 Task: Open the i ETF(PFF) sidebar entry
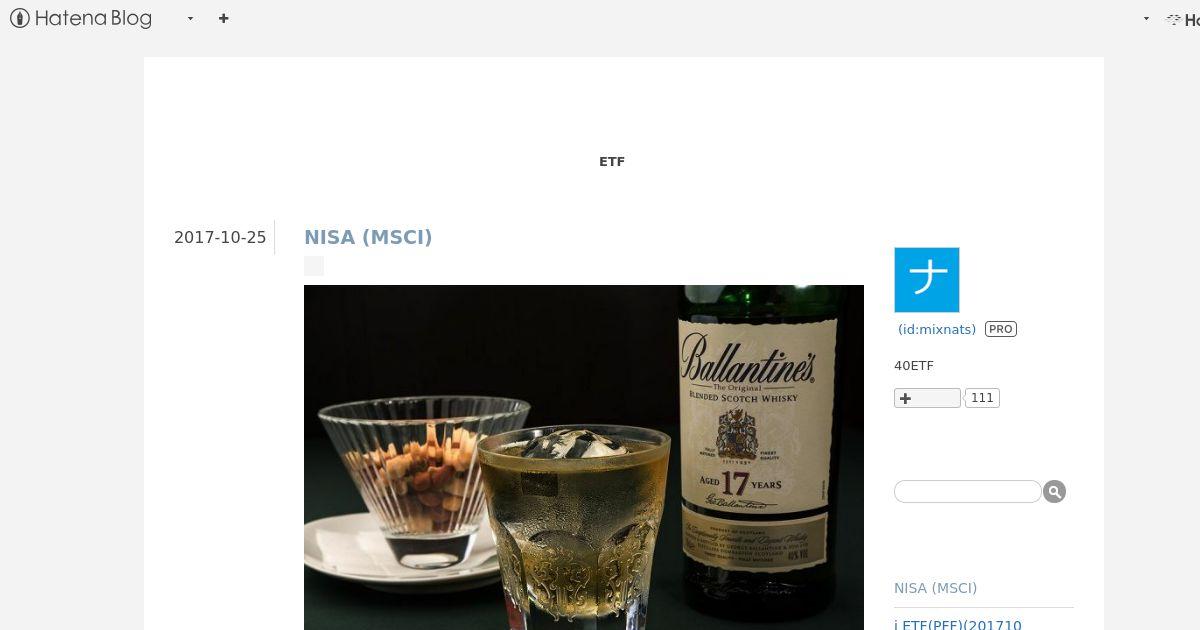(958, 625)
